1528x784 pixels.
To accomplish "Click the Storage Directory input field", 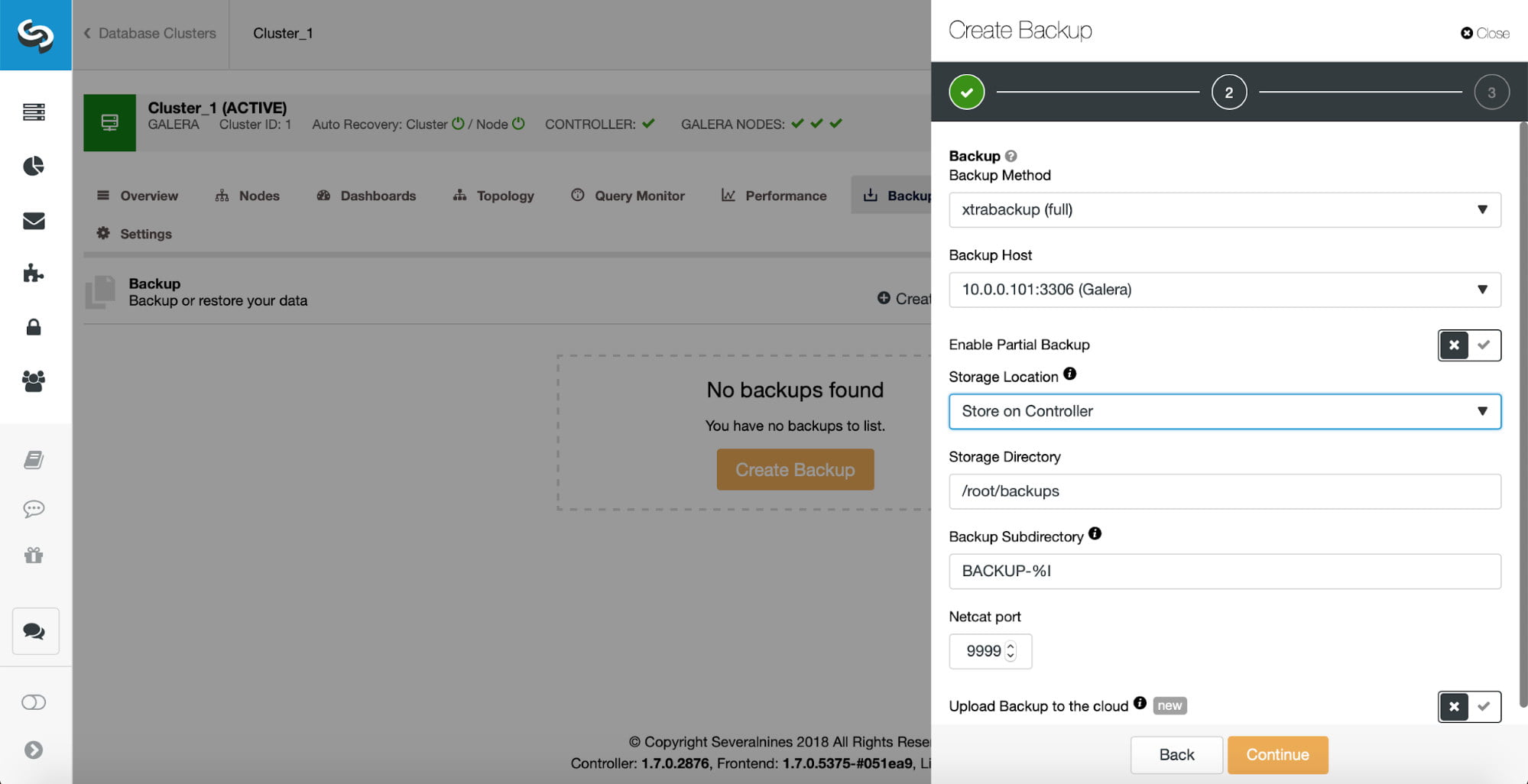I will 1225,491.
